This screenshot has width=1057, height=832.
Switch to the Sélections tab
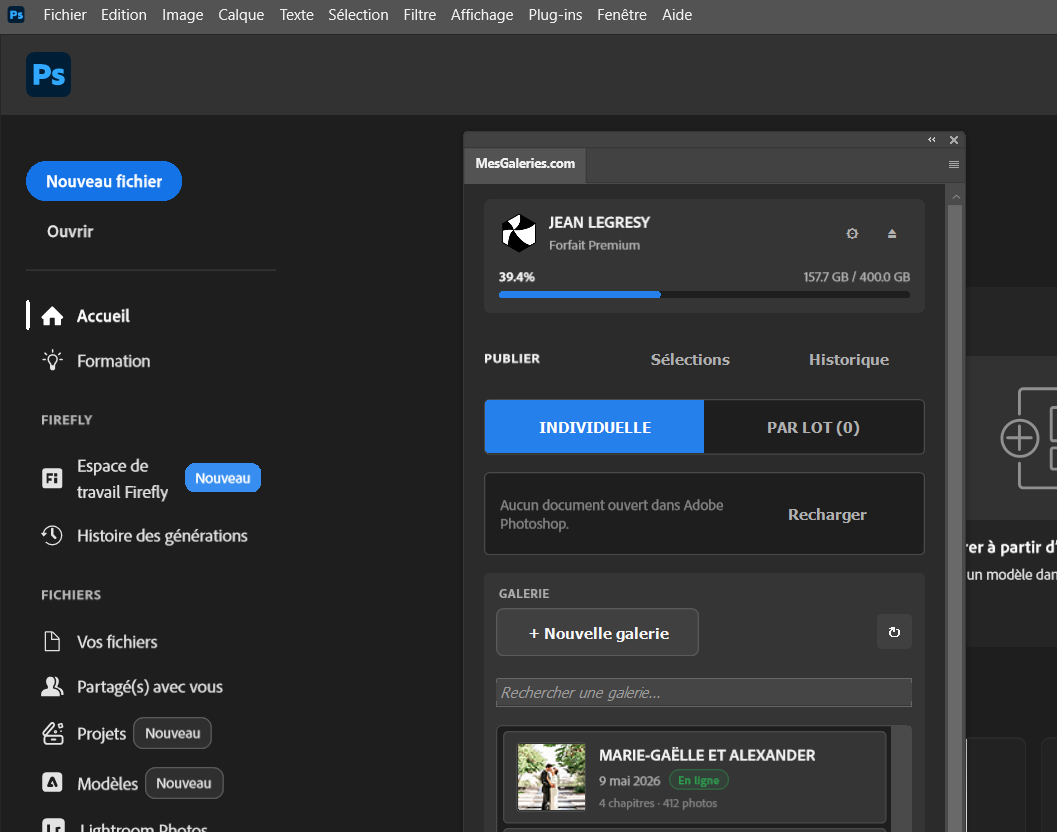click(690, 359)
